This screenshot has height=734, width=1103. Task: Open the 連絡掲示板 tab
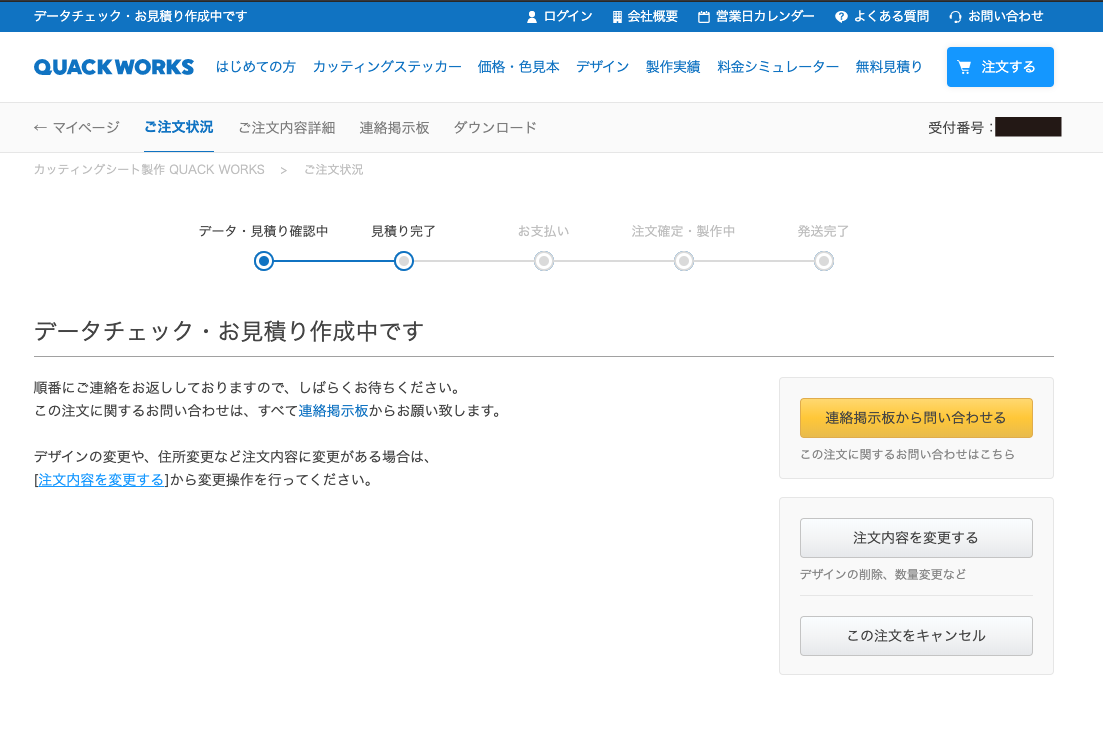click(394, 128)
